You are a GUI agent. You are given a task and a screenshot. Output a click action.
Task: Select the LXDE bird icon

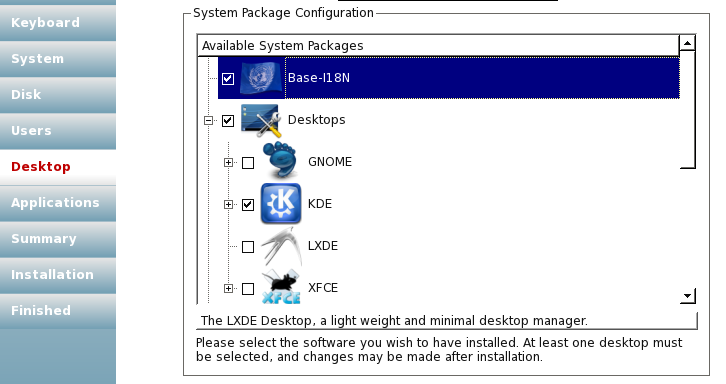[x=281, y=246]
